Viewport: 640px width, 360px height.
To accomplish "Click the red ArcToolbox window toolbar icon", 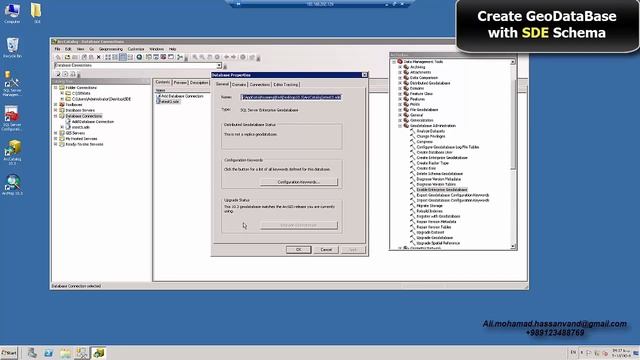I will [163, 57].
